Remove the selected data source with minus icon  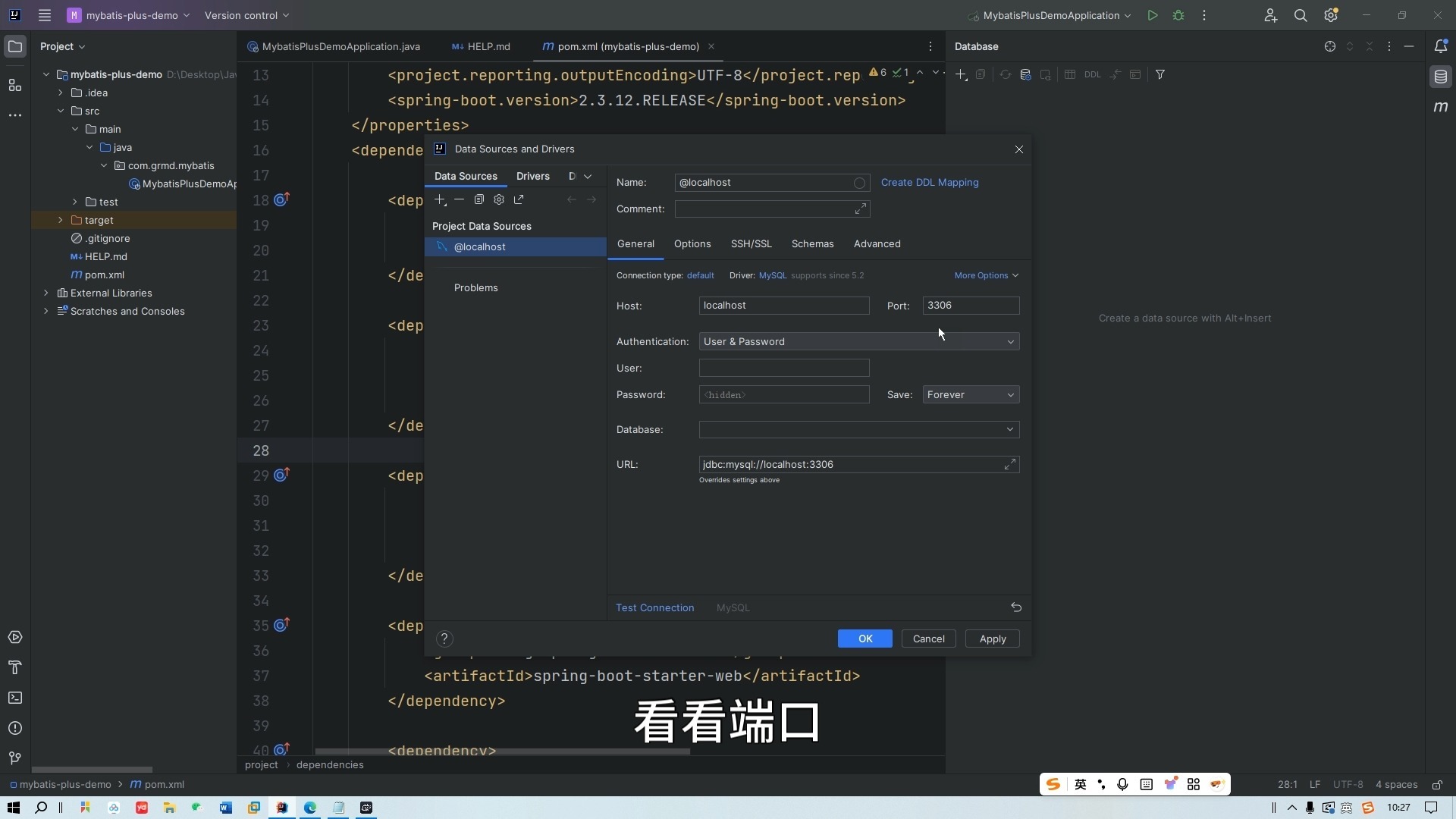(459, 199)
